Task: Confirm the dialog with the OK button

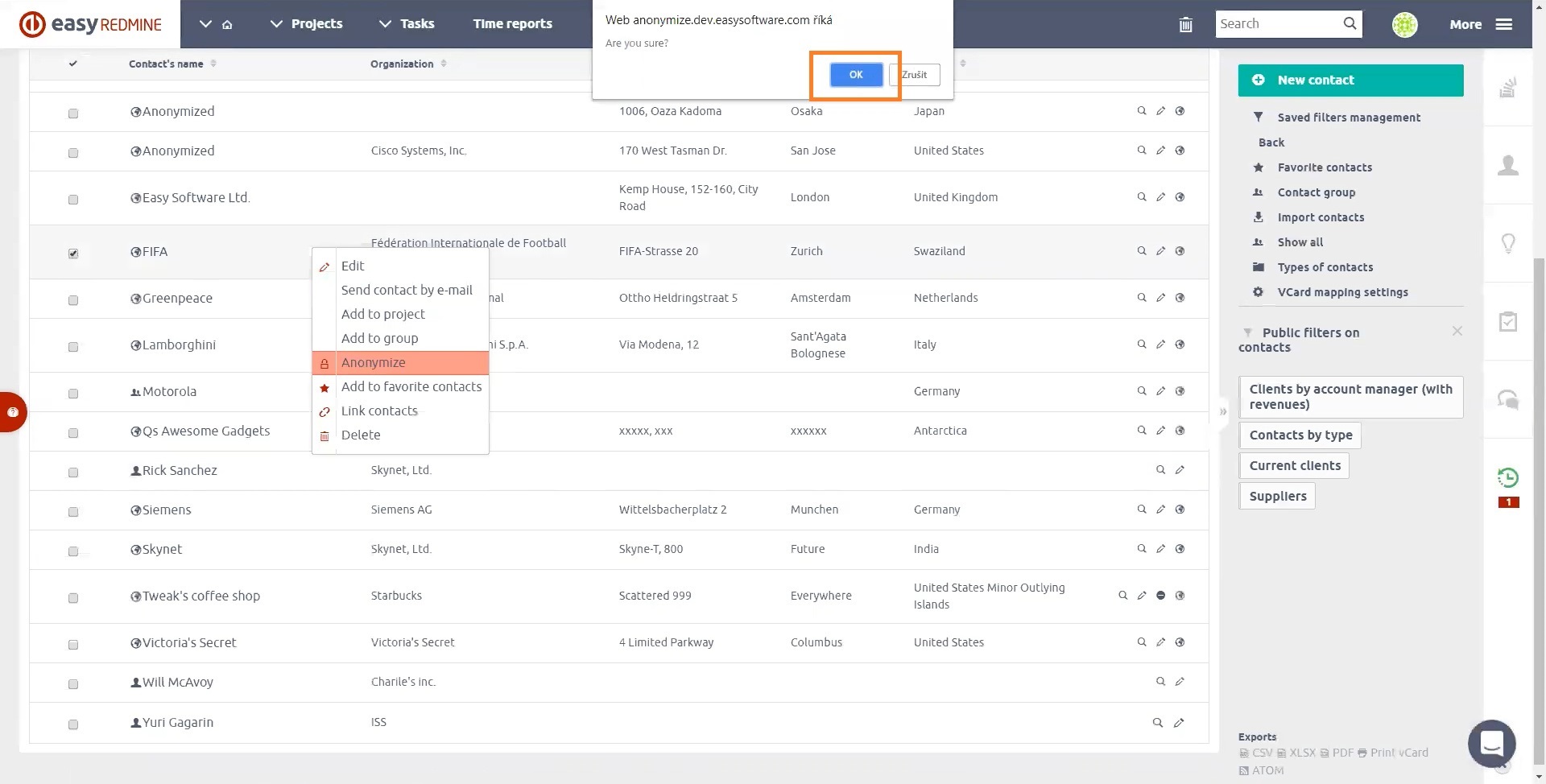Action: (856, 75)
